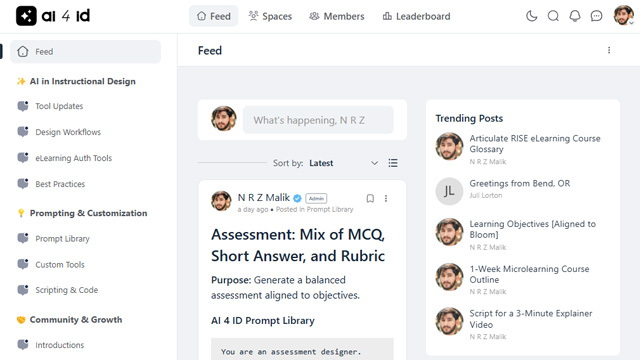640x360 pixels.
Task: Open search magnifier icon in header
Action: (x=553, y=16)
